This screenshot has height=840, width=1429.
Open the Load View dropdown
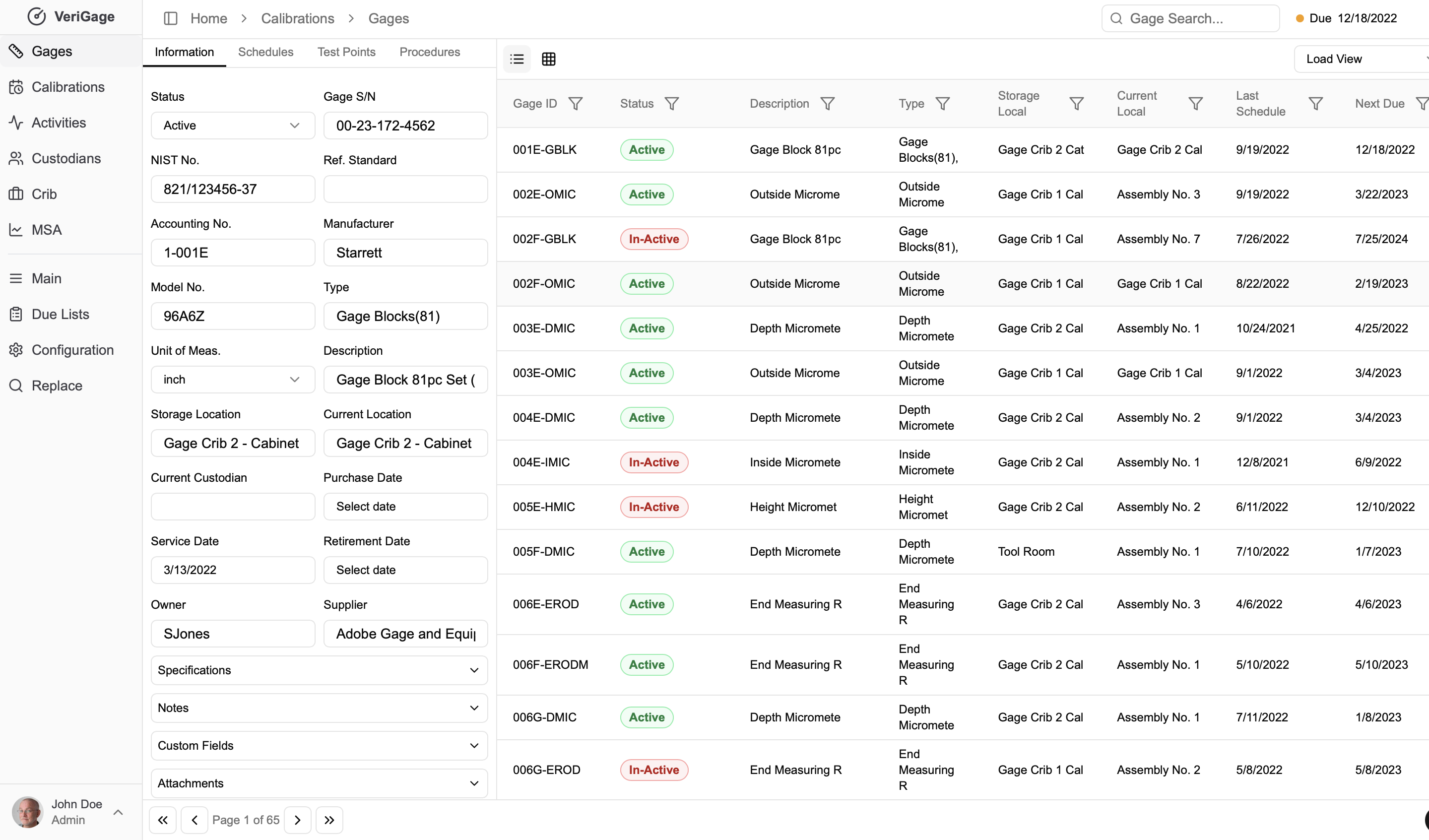pos(1361,59)
